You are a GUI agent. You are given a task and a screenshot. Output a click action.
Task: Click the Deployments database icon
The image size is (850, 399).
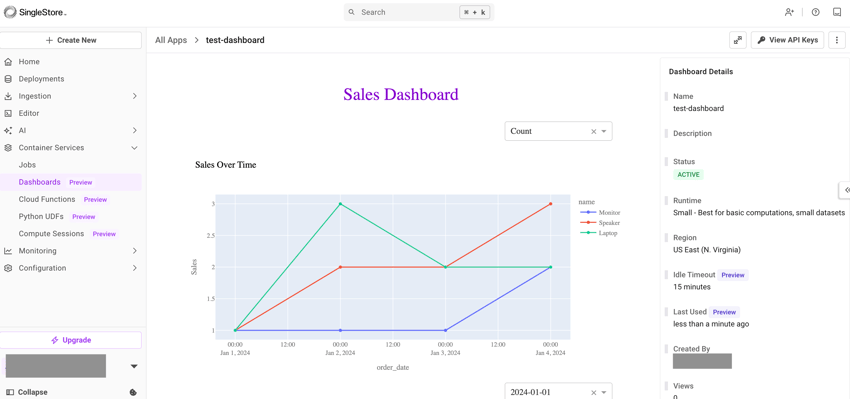pos(8,79)
